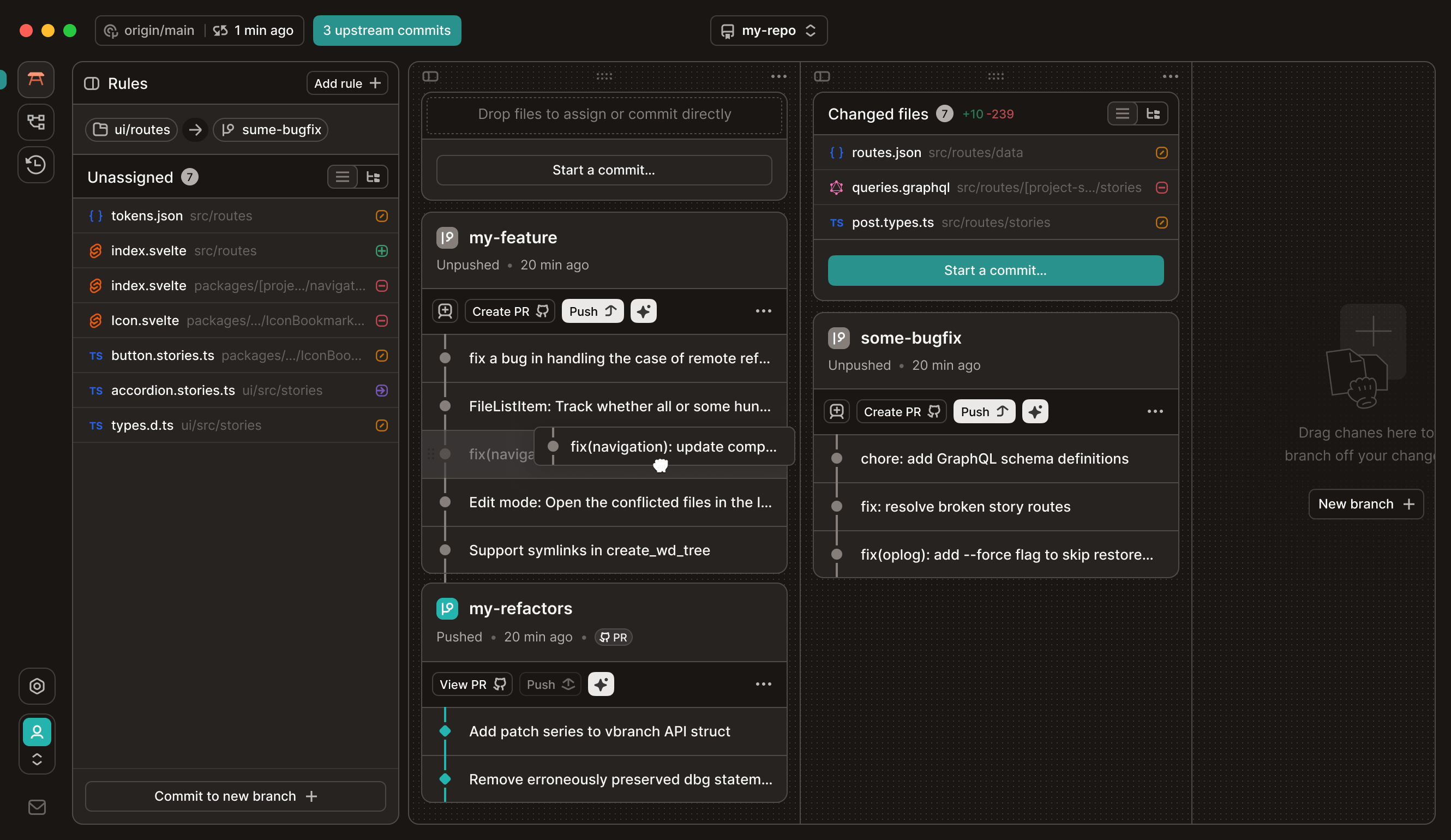Expand the account switcher chevron in the sidebar

(37, 759)
